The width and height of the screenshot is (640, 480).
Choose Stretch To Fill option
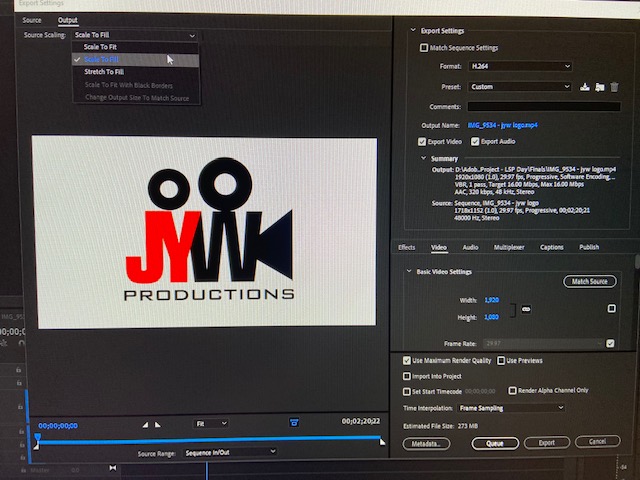click(136, 72)
